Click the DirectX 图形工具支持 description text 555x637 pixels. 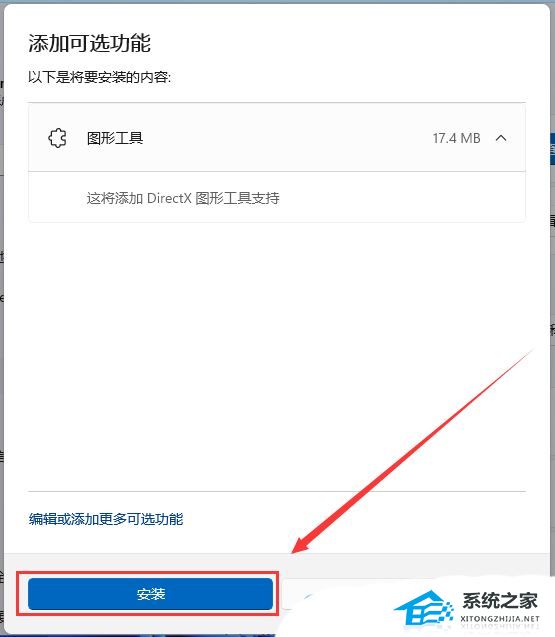click(x=183, y=198)
